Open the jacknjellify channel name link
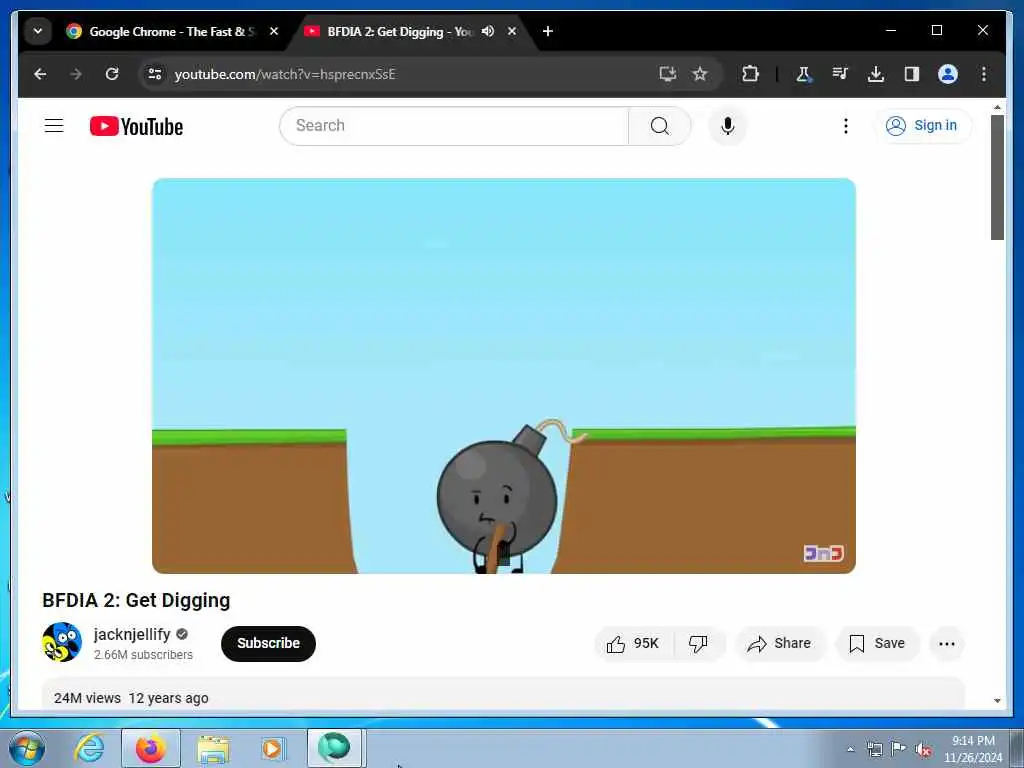The height and width of the screenshot is (768, 1024). [x=132, y=634]
